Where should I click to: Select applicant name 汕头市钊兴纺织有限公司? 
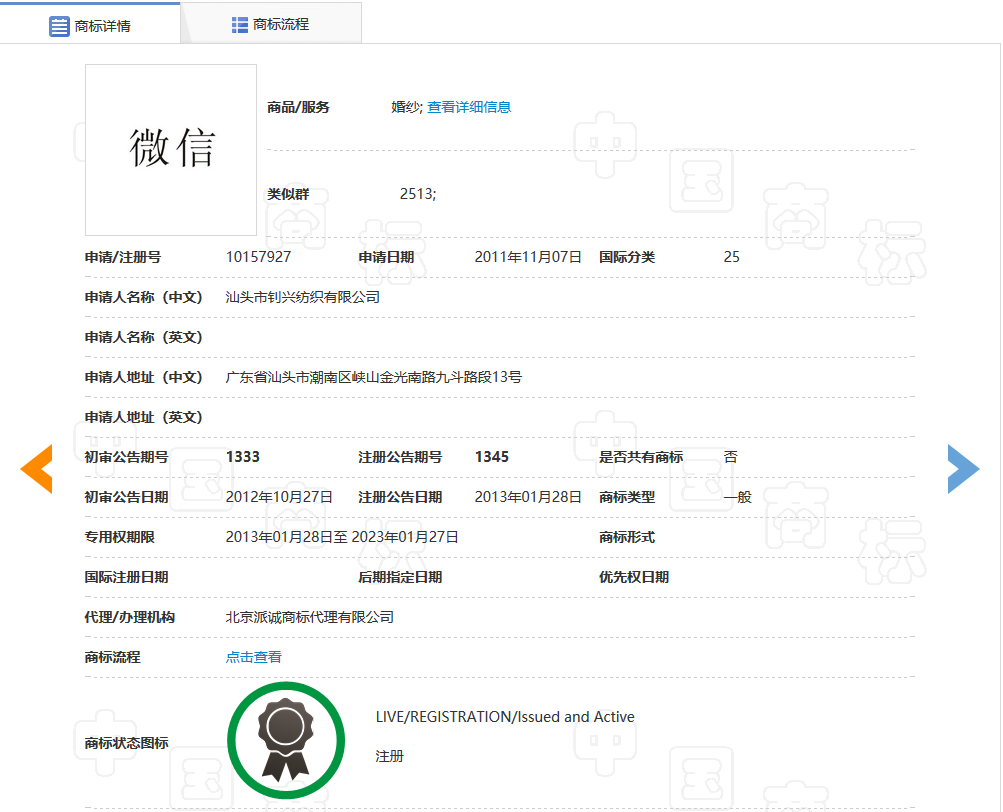point(303,297)
